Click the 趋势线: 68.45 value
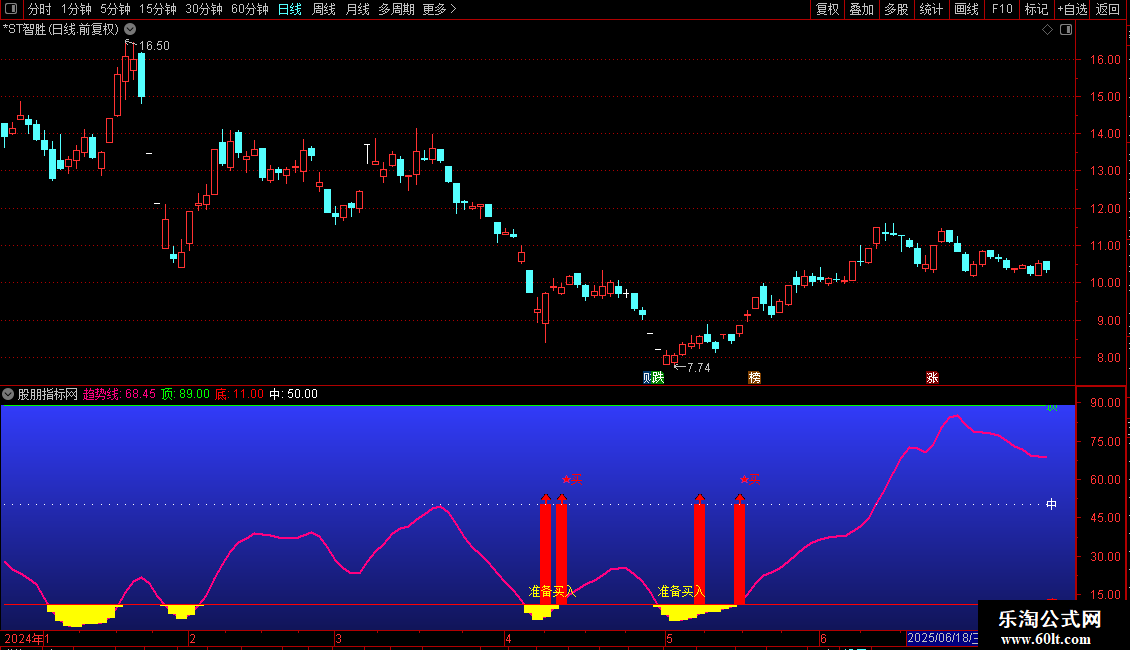The image size is (1130, 650). [119, 394]
